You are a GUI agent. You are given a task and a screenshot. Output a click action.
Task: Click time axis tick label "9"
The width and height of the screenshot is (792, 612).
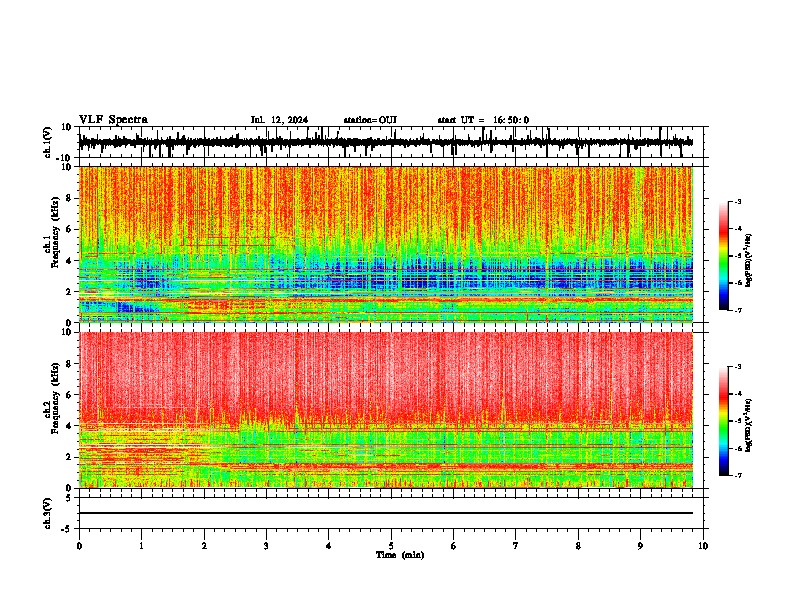[640, 546]
